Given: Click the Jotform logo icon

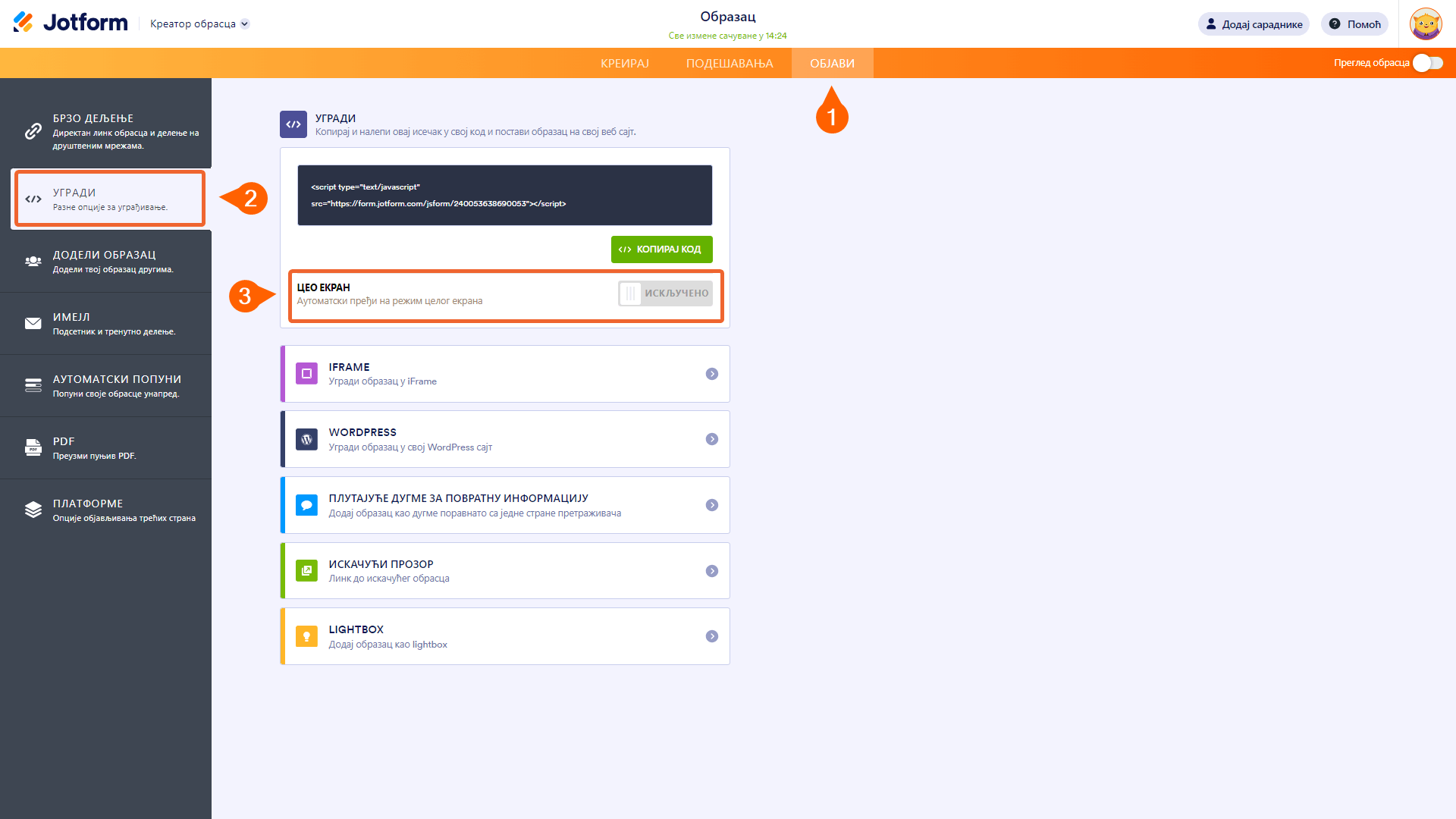Looking at the screenshot, I should (x=24, y=23).
